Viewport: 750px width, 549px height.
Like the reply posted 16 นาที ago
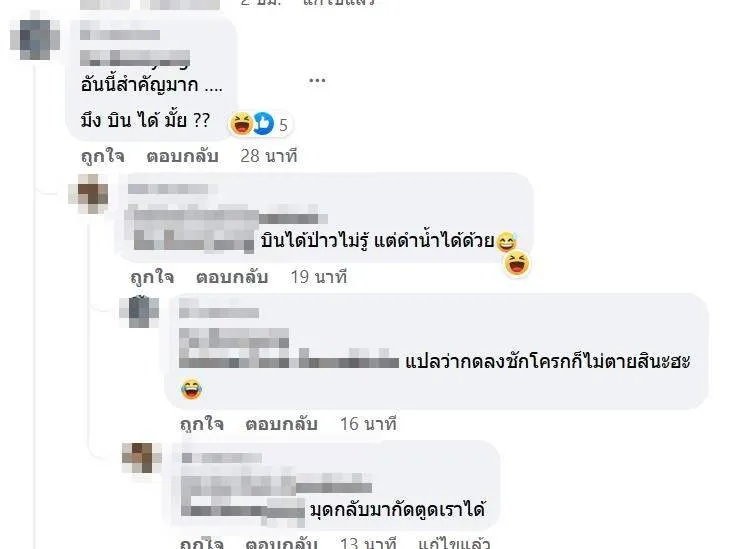point(202,424)
